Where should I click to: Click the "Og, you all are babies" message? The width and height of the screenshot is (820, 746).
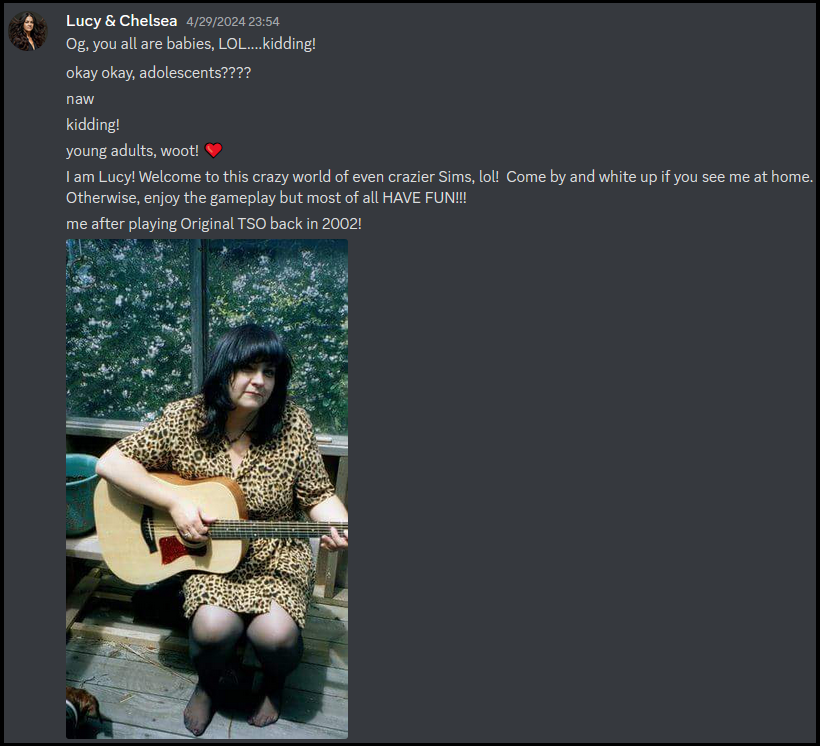click(191, 43)
